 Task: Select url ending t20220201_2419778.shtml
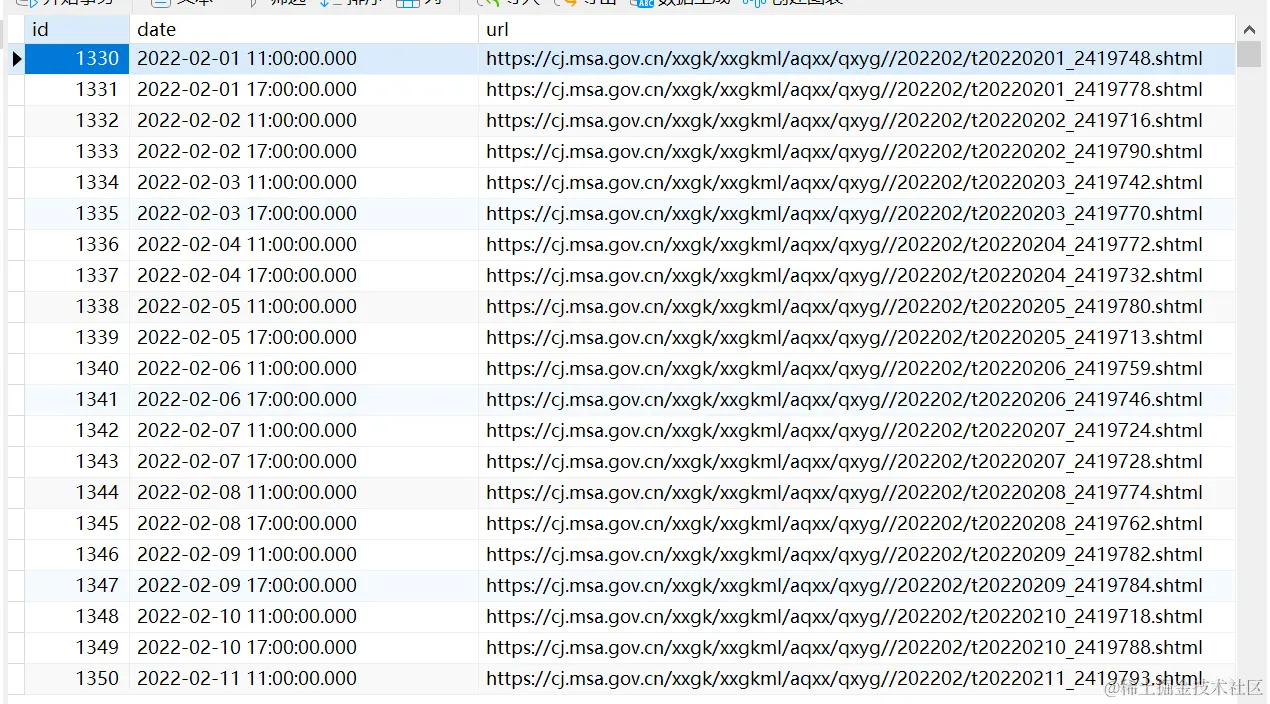click(x=857, y=90)
